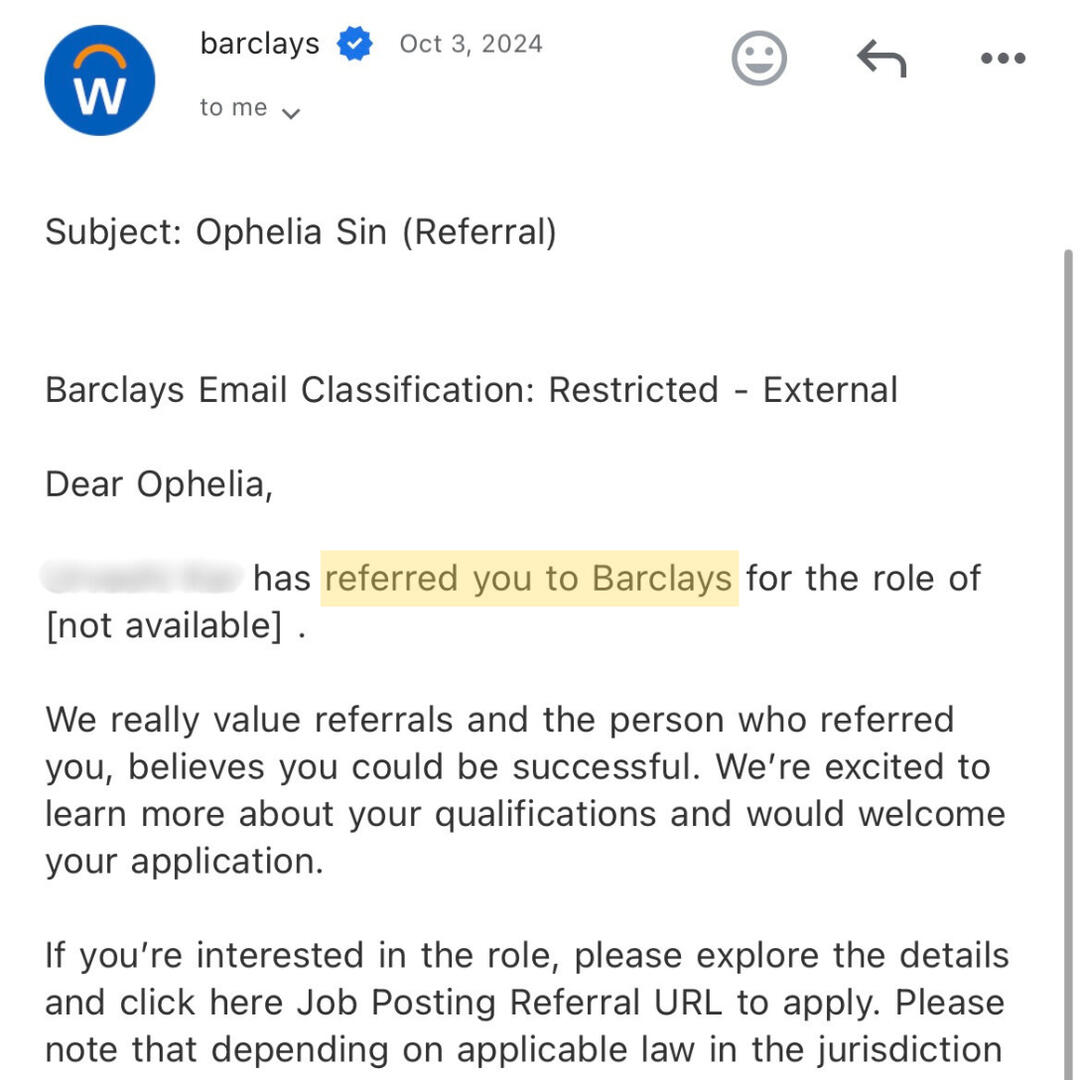1080x1080 pixels.
Task: Click the "[not available]" role placeholder
Action: (x=163, y=626)
